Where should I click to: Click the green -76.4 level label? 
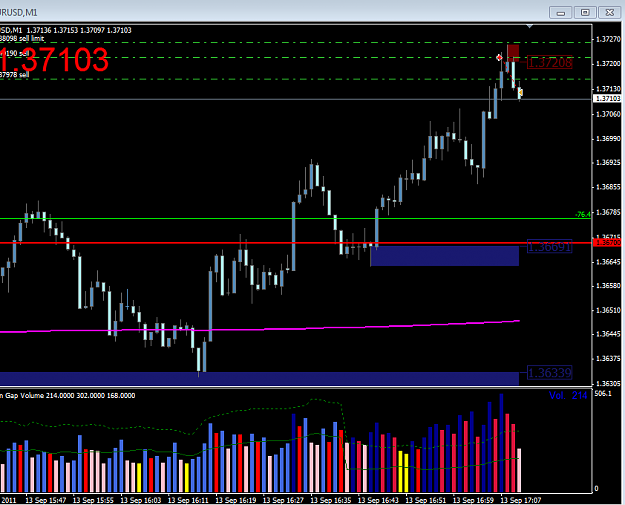[583, 214]
